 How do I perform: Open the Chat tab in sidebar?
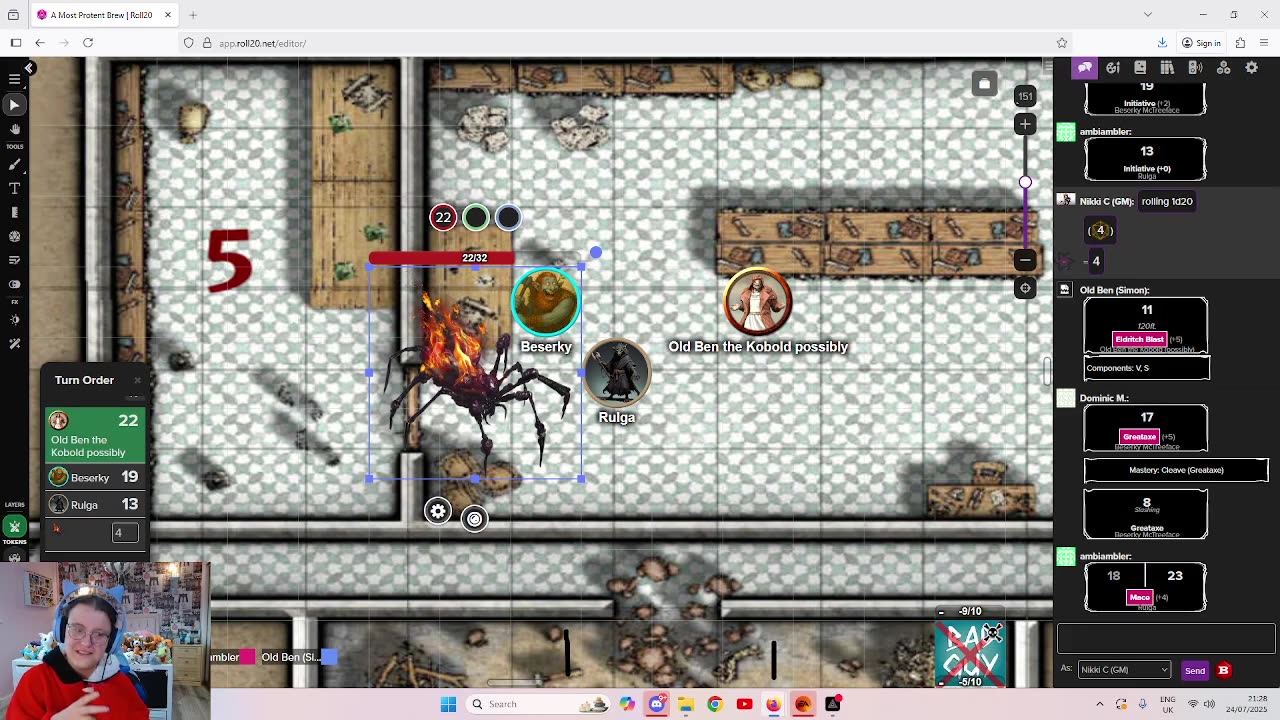click(1085, 68)
